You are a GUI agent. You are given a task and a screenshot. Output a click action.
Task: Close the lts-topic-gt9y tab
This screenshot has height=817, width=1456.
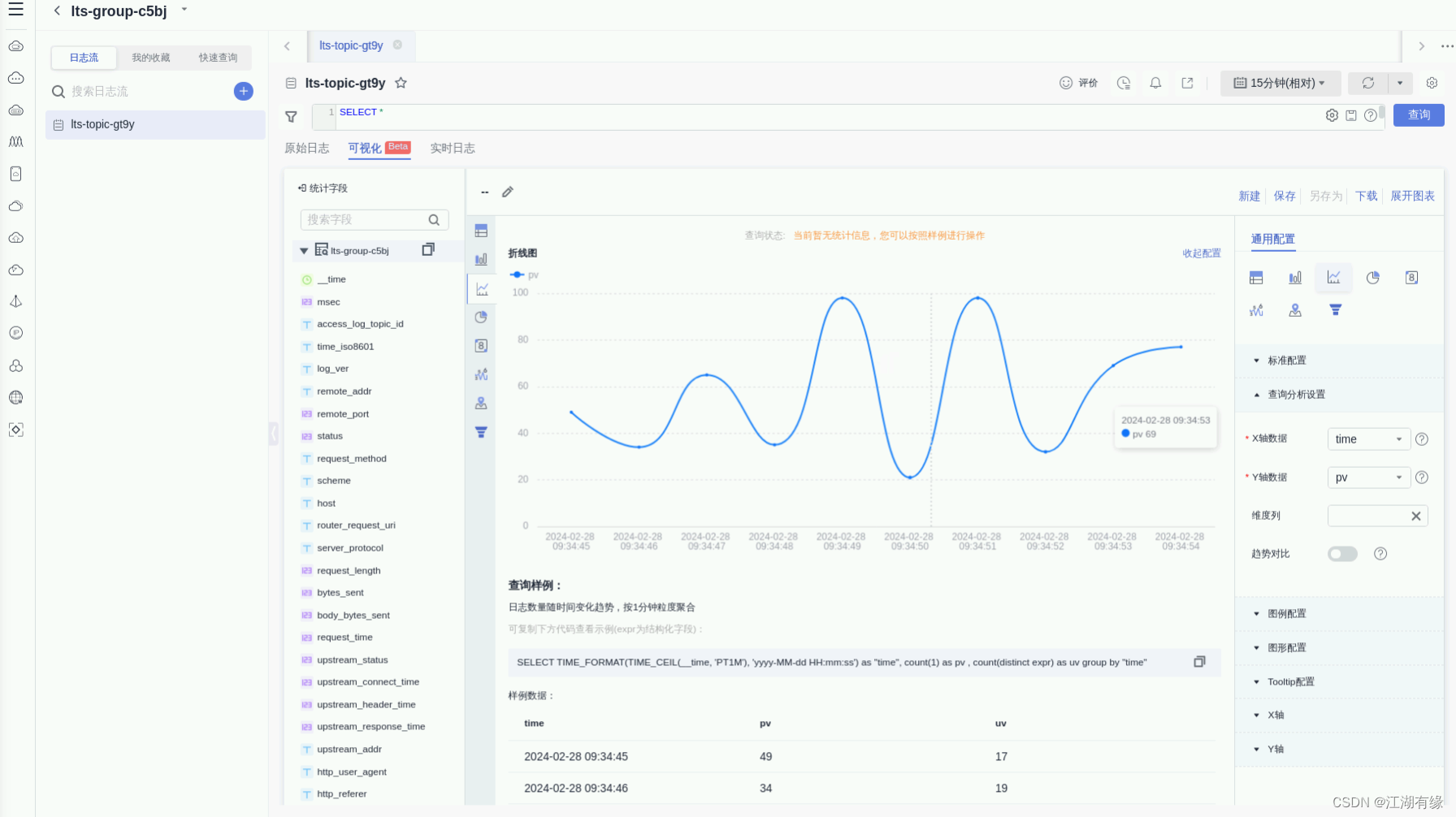tap(397, 45)
